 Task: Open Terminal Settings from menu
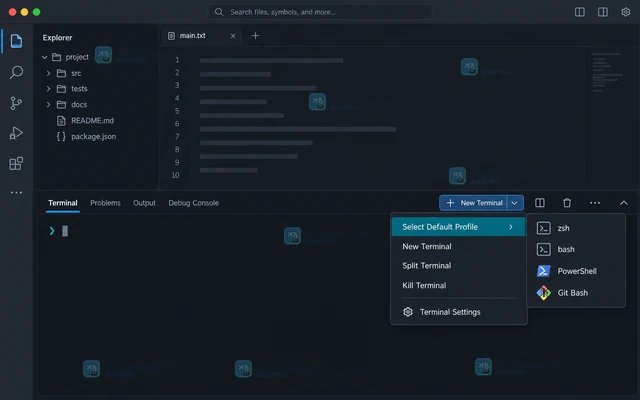tap(458, 312)
